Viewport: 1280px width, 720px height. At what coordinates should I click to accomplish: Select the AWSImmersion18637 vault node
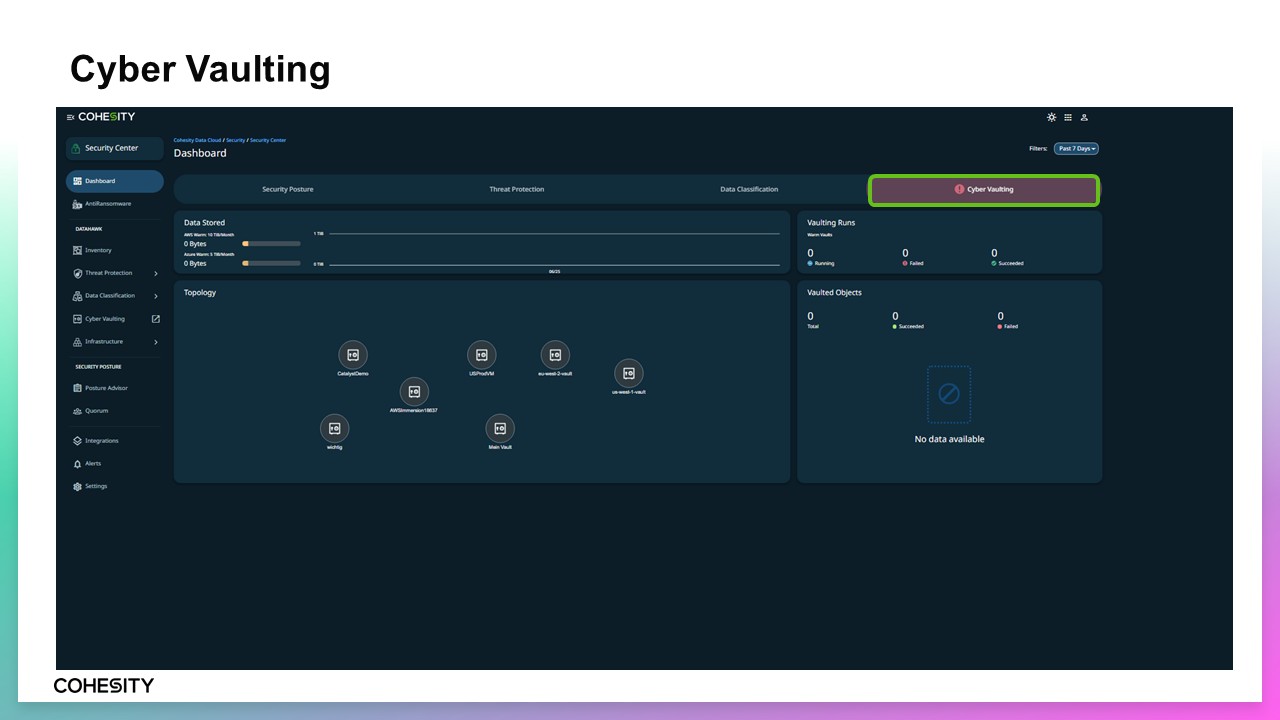click(414, 392)
